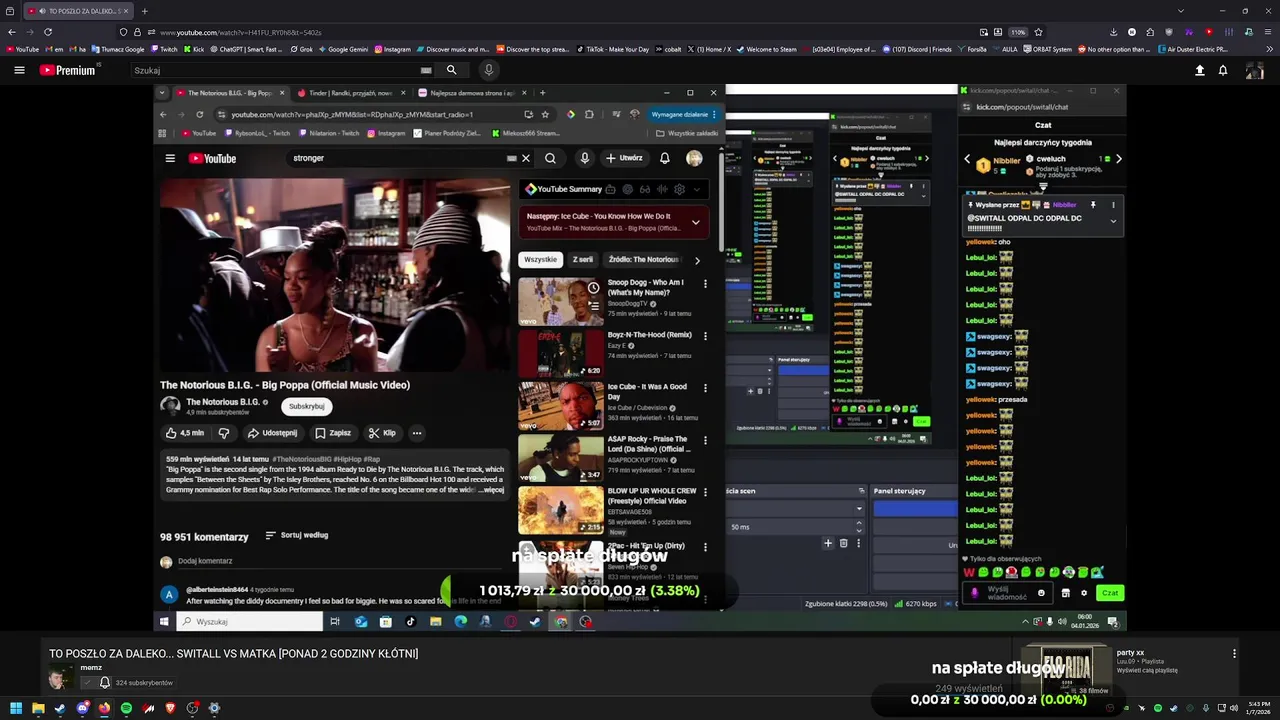Click the Utwórz create button
Screen dimensions: 1280x720
[624, 158]
